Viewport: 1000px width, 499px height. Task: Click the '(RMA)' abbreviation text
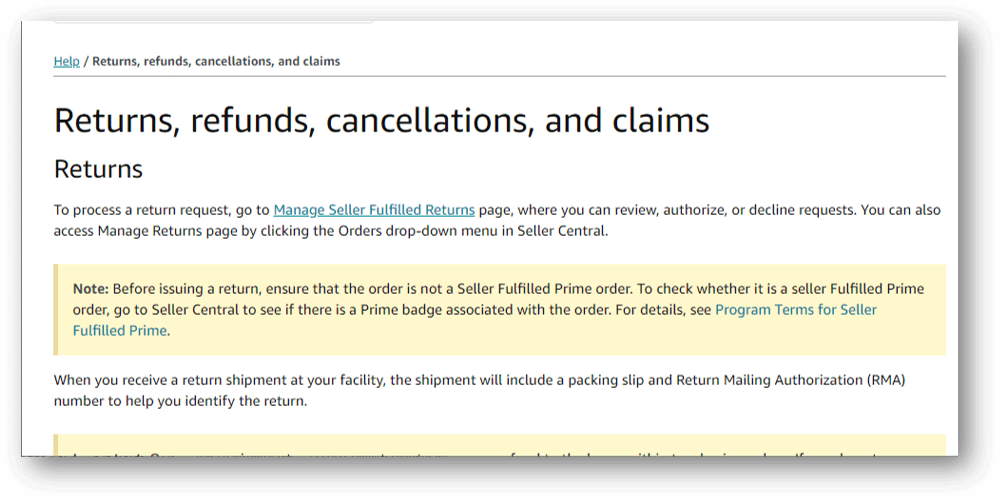886,381
